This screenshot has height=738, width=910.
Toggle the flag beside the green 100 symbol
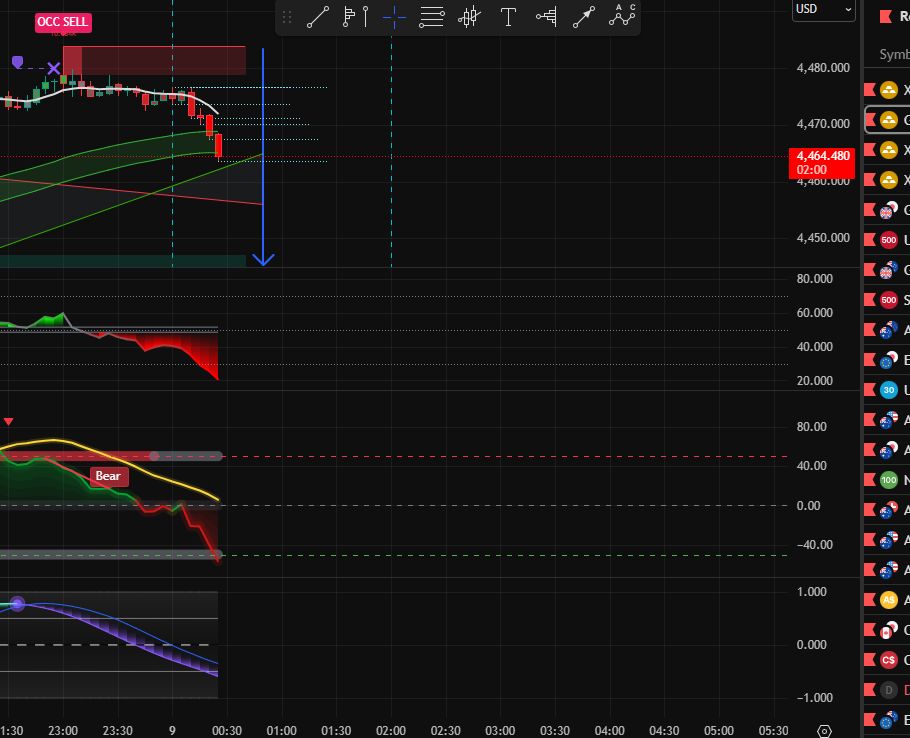870,480
